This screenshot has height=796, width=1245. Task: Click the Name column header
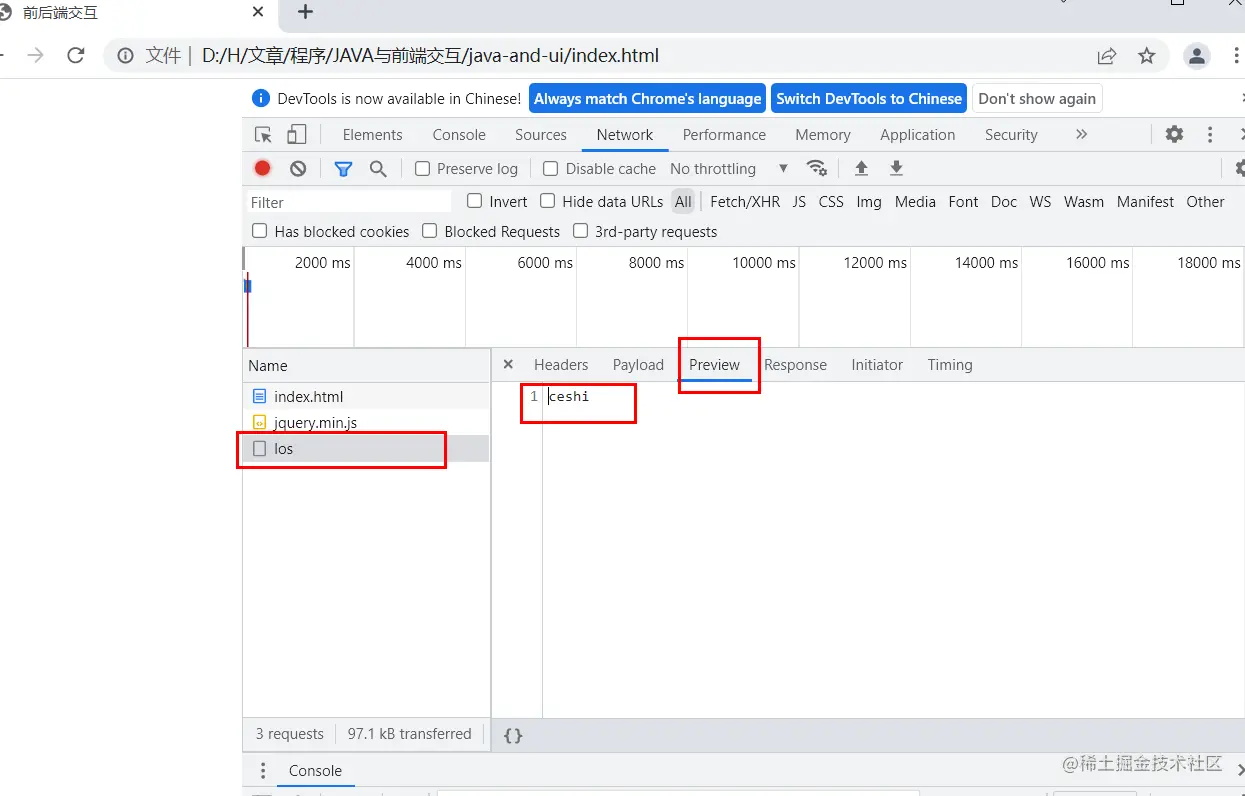pos(366,366)
